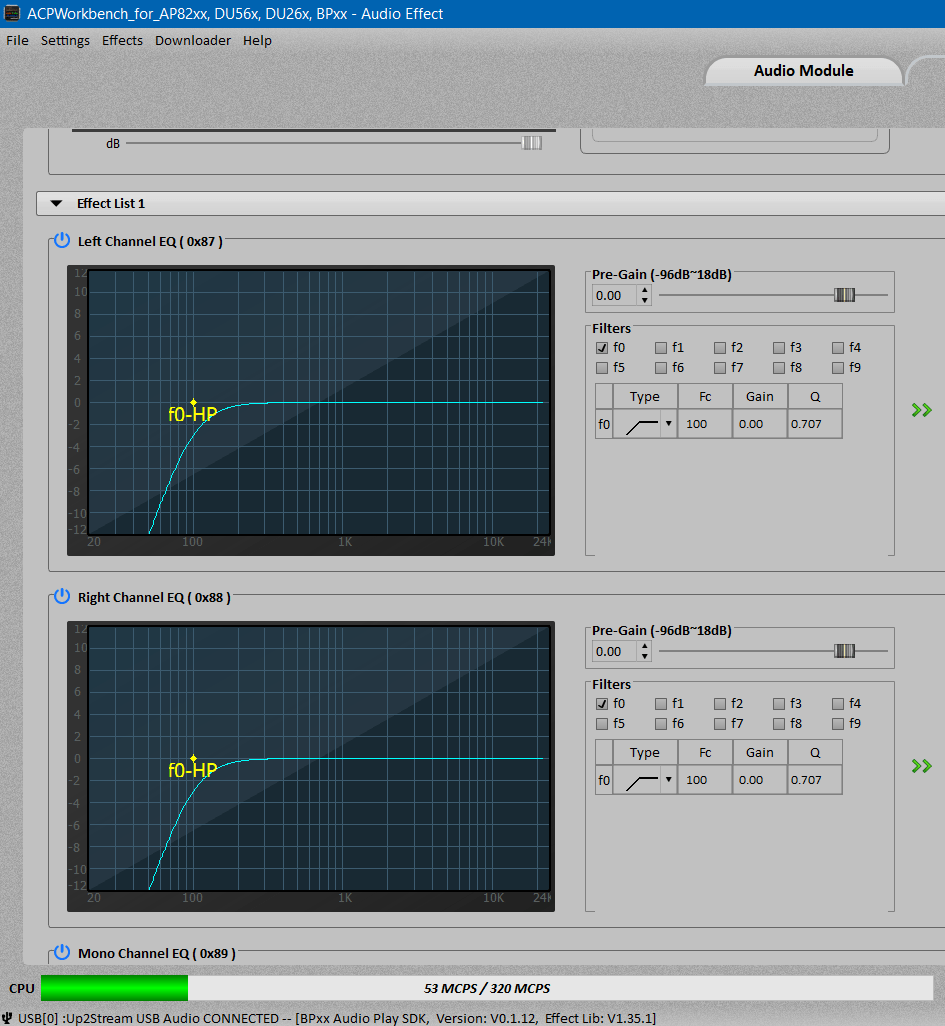Screen dimensions: 945x1026
Task: Click Type column header in Left Channel table
Action: (645, 397)
